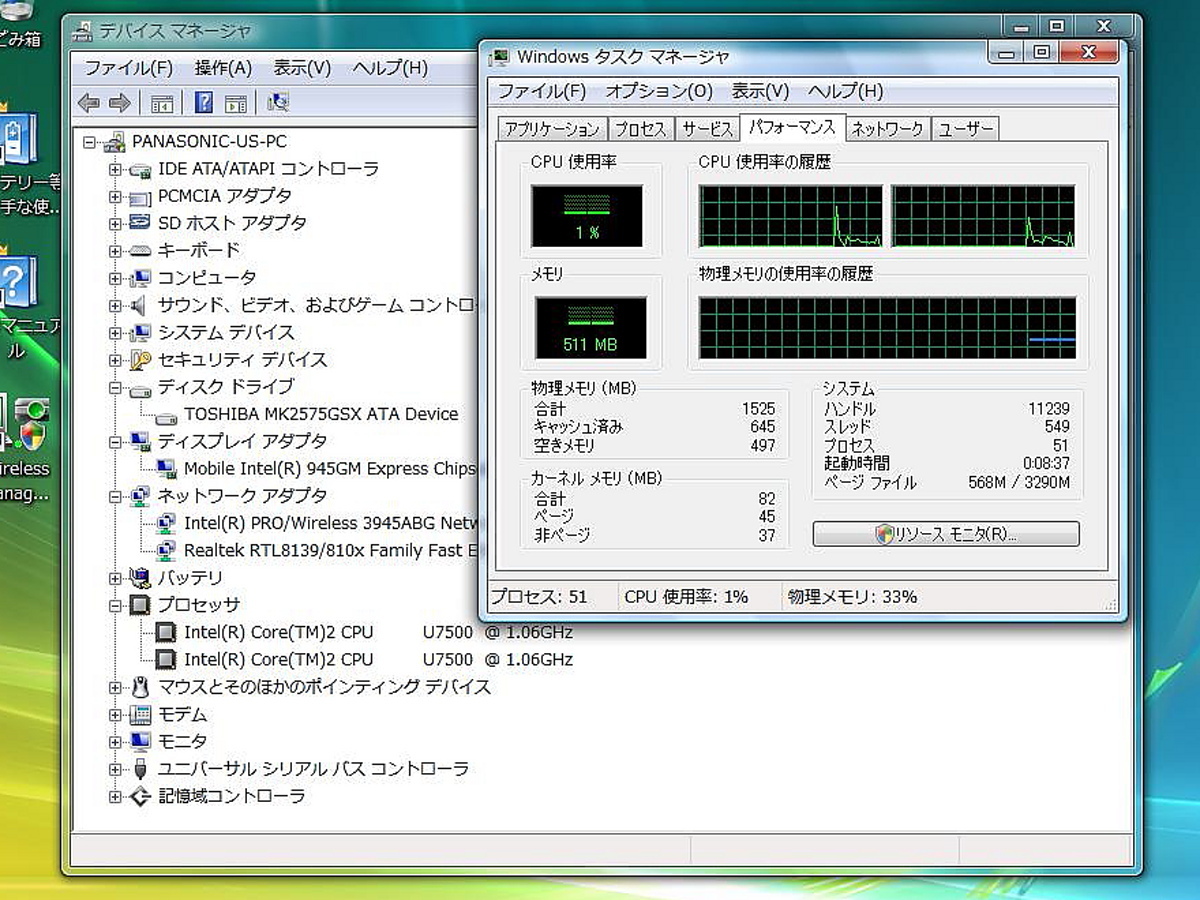Select the storage controller icon
The width and height of the screenshot is (1200, 900).
[x=141, y=796]
